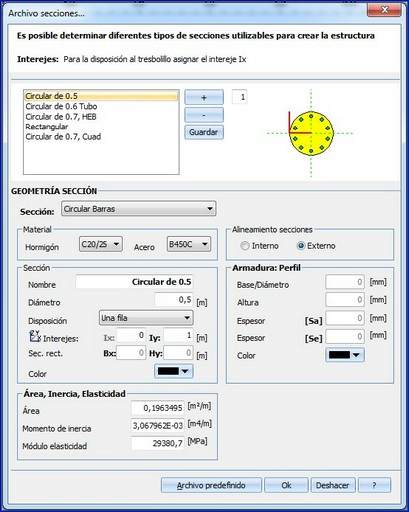Open the Hormigón C20/25 dropdown
Screen dimensions: 409x512
tap(101, 244)
